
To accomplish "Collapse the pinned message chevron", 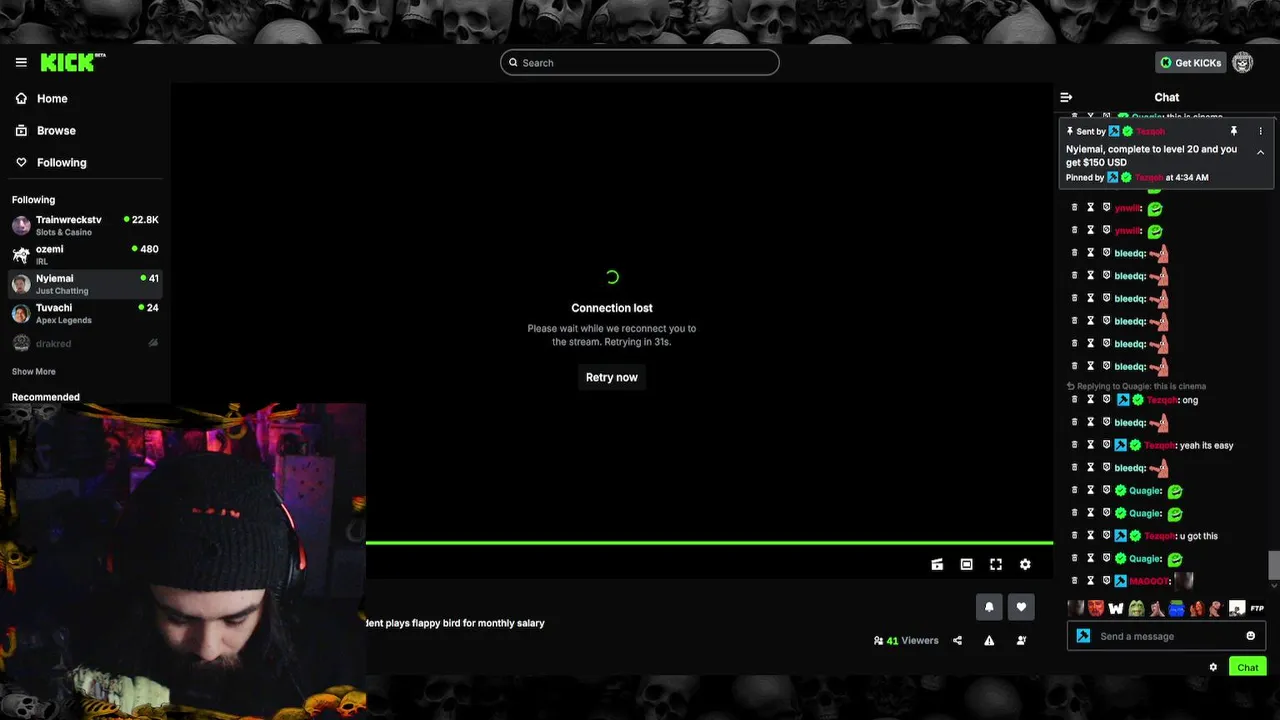I will pos(1260,153).
